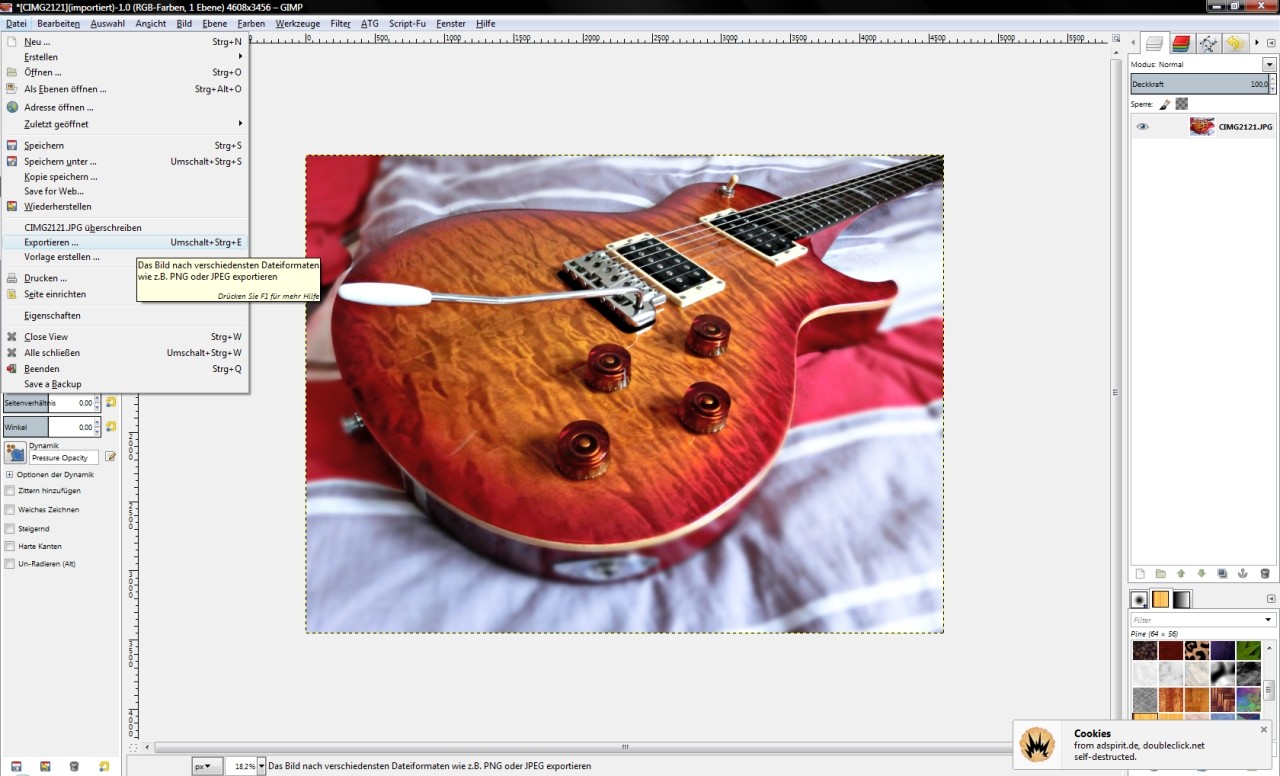This screenshot has height=776, width=1280.
Task: Click the patterns list vertical scrollbar
Action: tap(1269, 690)
